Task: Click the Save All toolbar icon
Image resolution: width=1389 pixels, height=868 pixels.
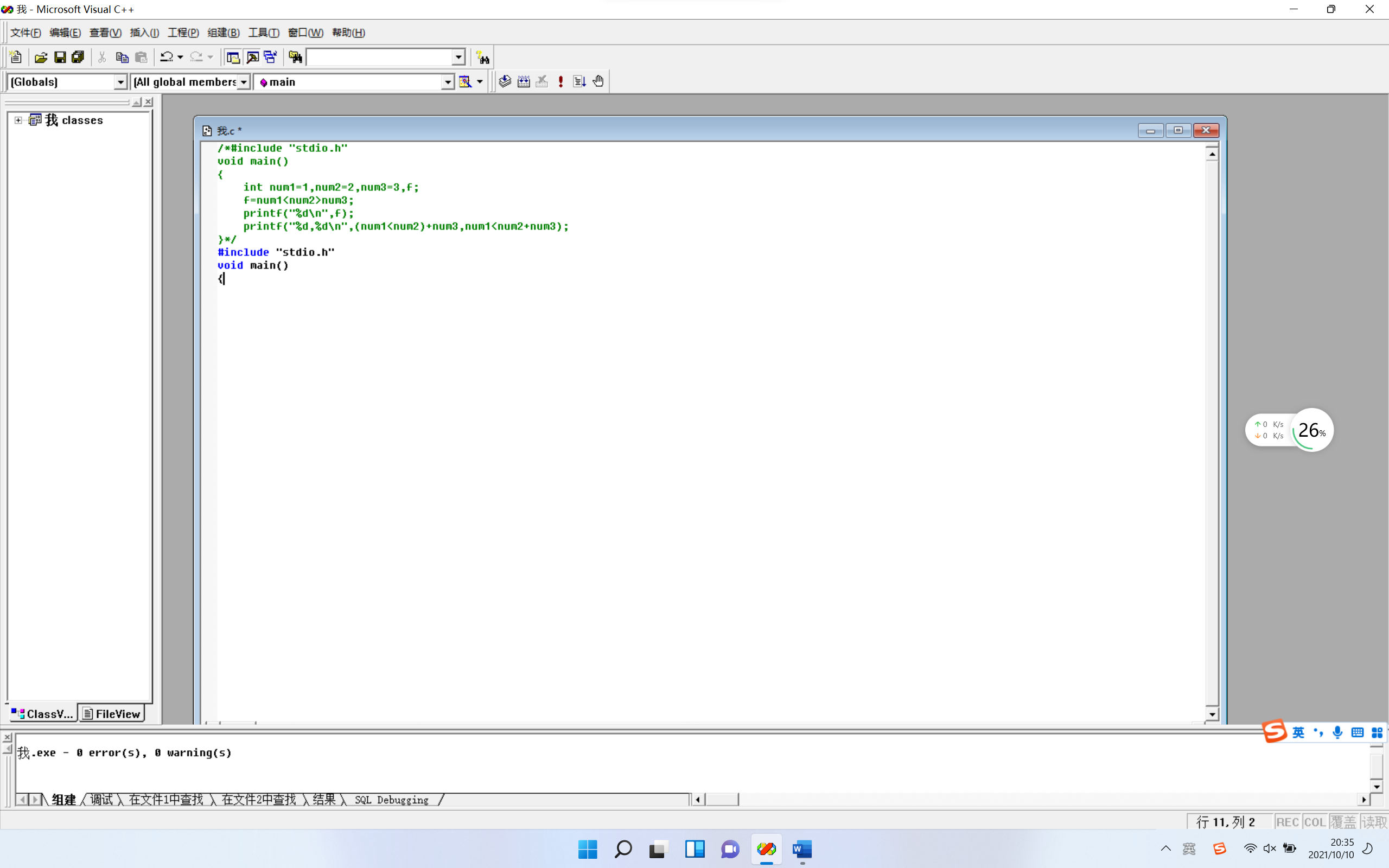Action: [x=78, y=58]
